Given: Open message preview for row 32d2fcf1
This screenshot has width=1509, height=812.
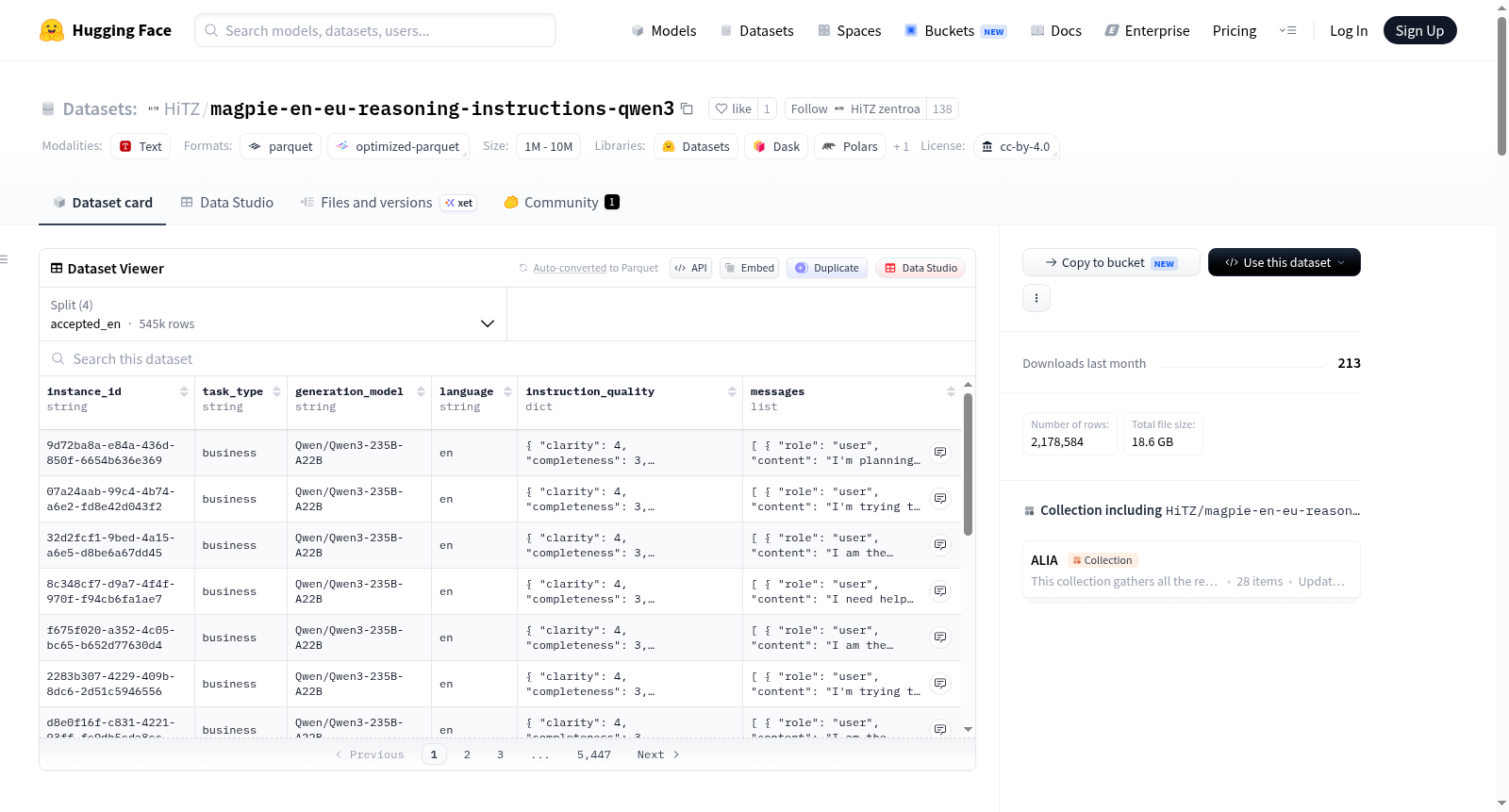Looking at the screenshot, I should click(x=940, y=545).
